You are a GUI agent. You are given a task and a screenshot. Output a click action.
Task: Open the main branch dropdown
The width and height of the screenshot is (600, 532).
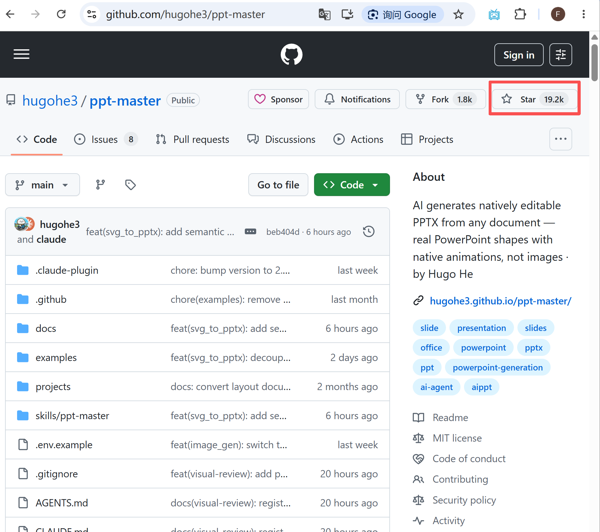42,185
